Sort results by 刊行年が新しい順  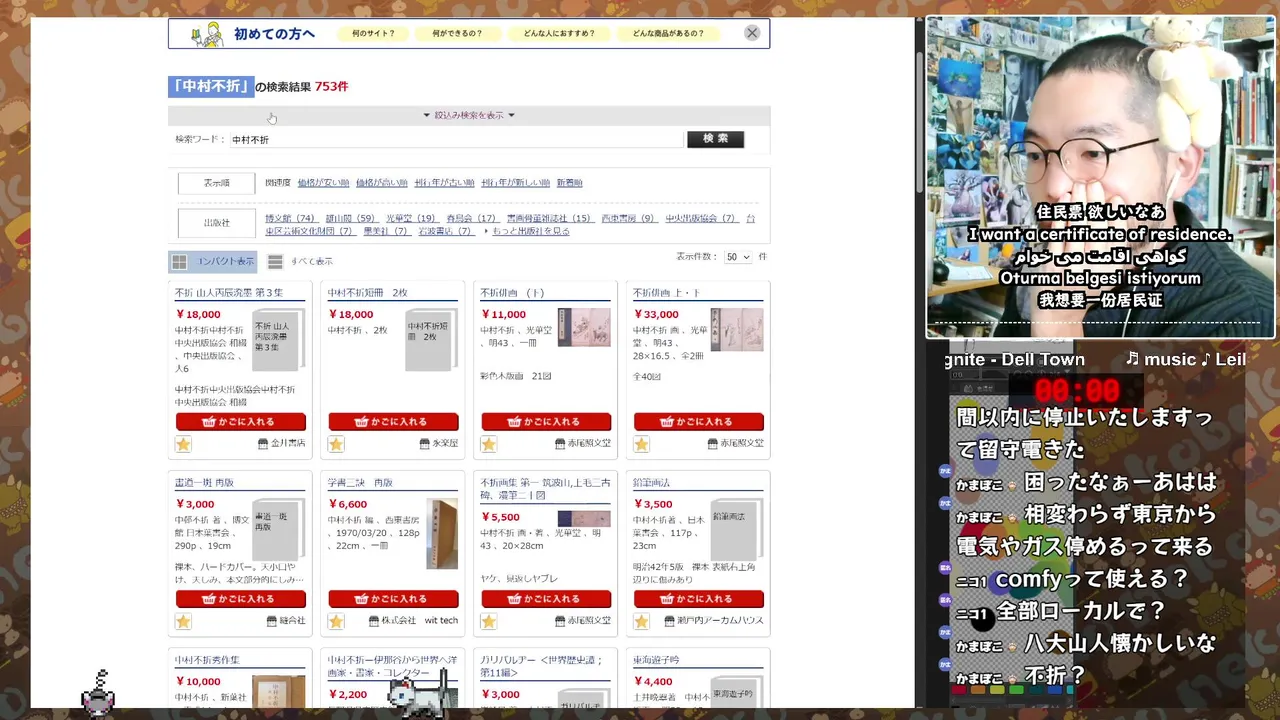(515, 183)
